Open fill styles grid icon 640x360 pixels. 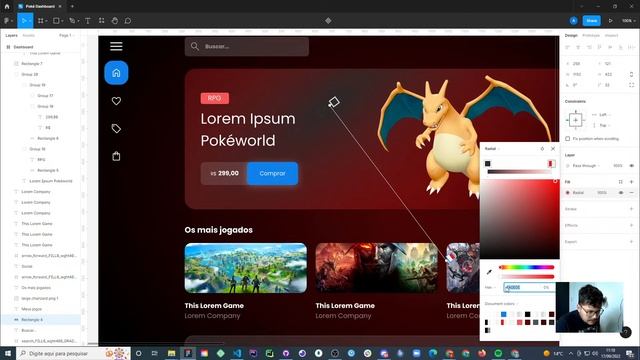[x=621, y=182]
